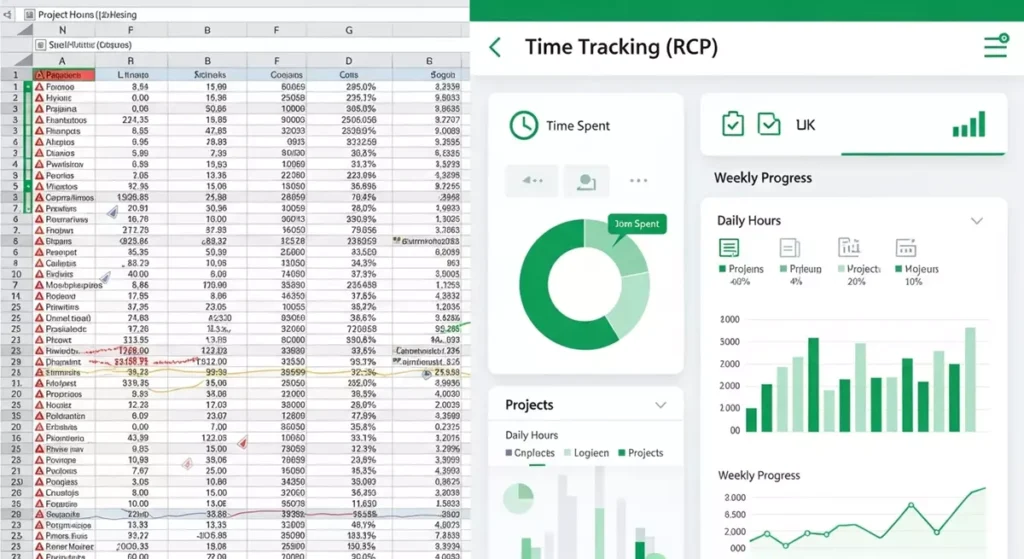Screen dimensions: 1024x559
Task: Click the Jom Spent tooltip on the donut
Action: click(637, 224)
